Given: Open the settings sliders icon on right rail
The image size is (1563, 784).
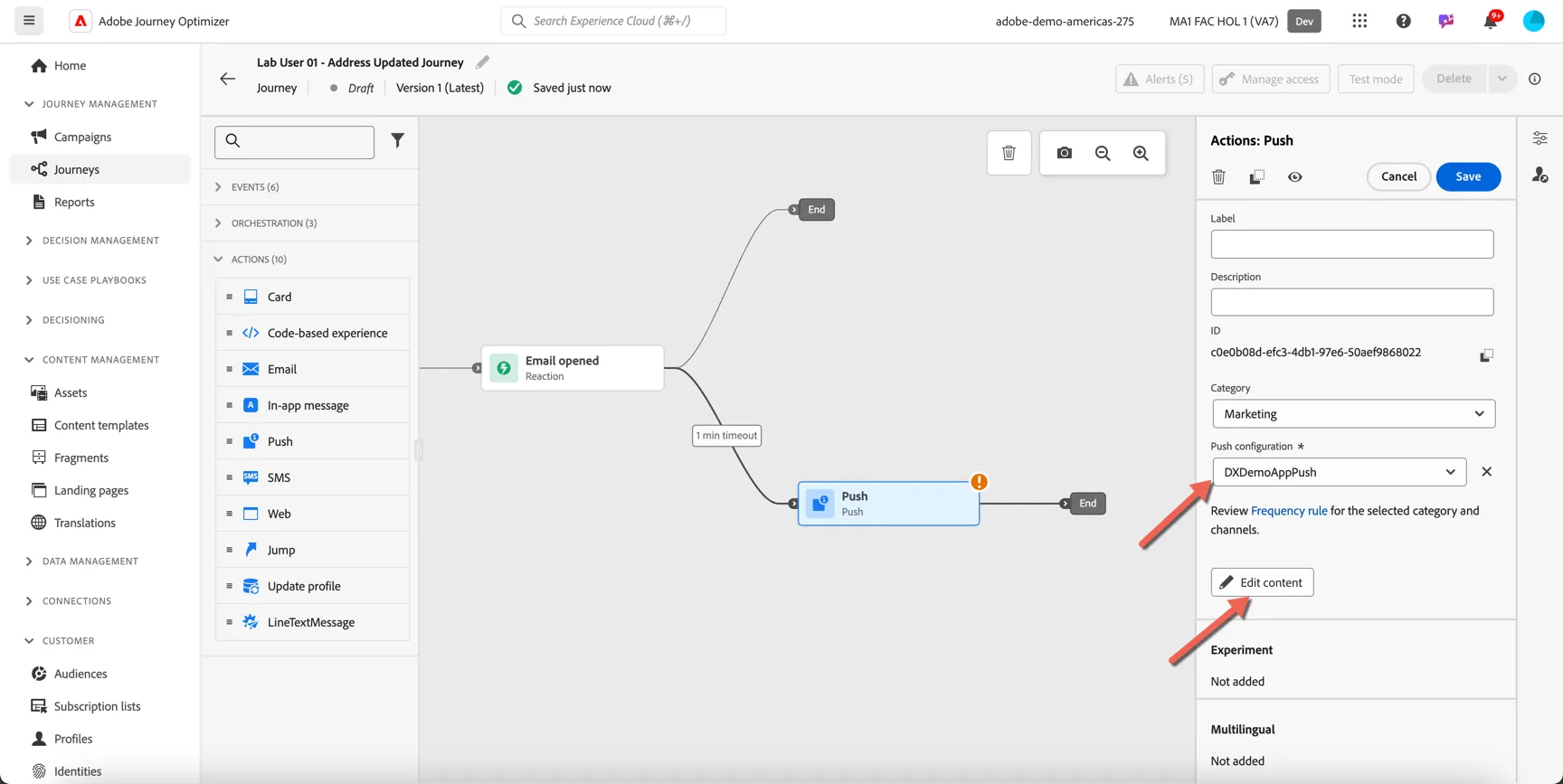Looking at the screenshot, I should tap(1539, 138).
